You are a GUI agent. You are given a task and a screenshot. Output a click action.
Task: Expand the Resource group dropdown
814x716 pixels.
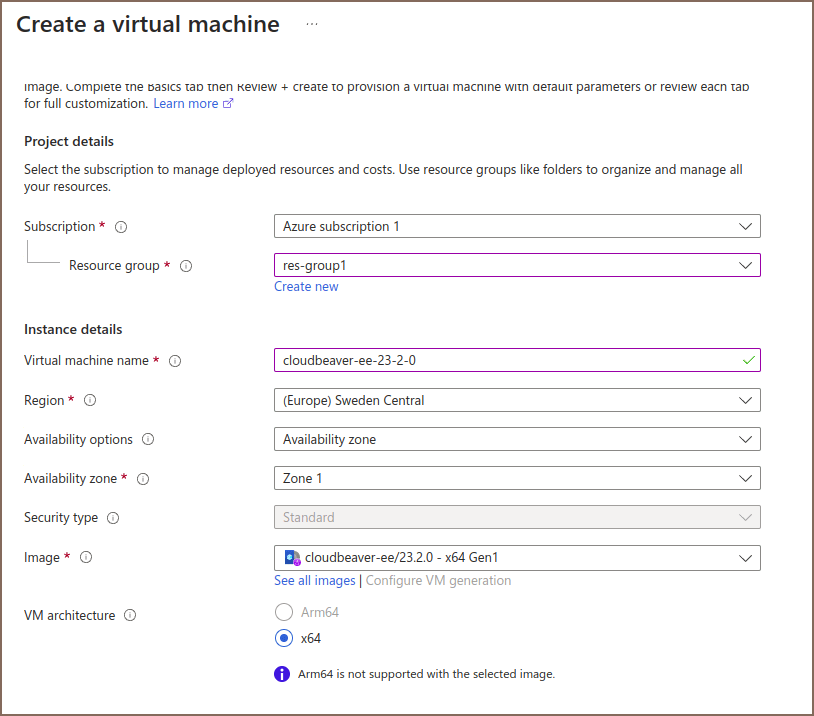[517, 265]
